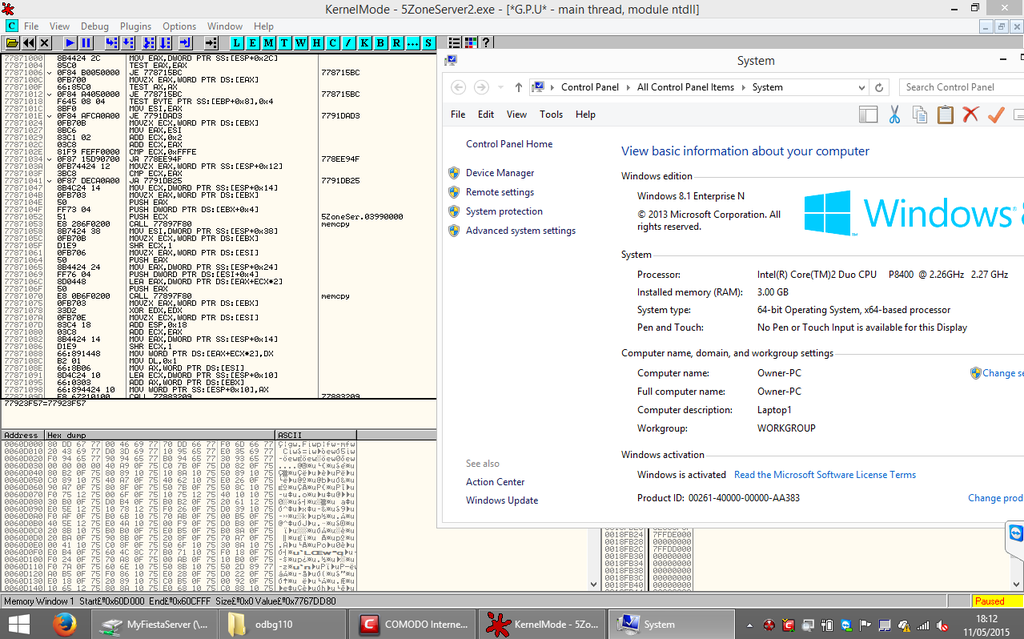Click the Pause execution toolbar icon
This screenshot has height=639, width=1024.
86,43
